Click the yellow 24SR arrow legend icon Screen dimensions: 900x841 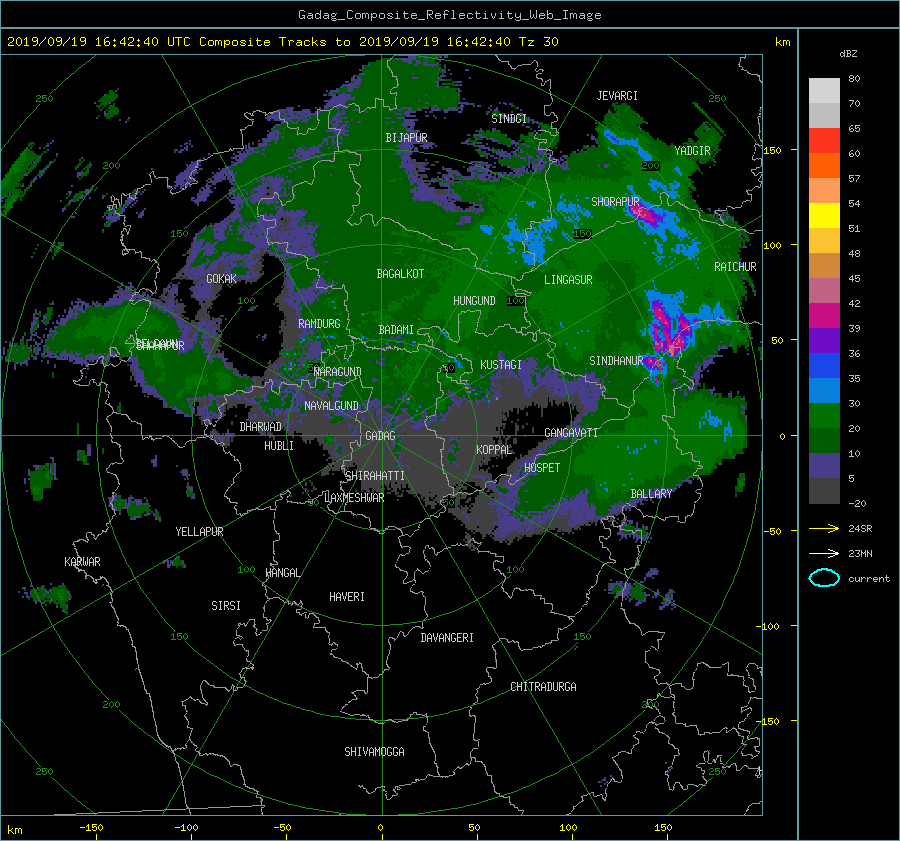824,529
